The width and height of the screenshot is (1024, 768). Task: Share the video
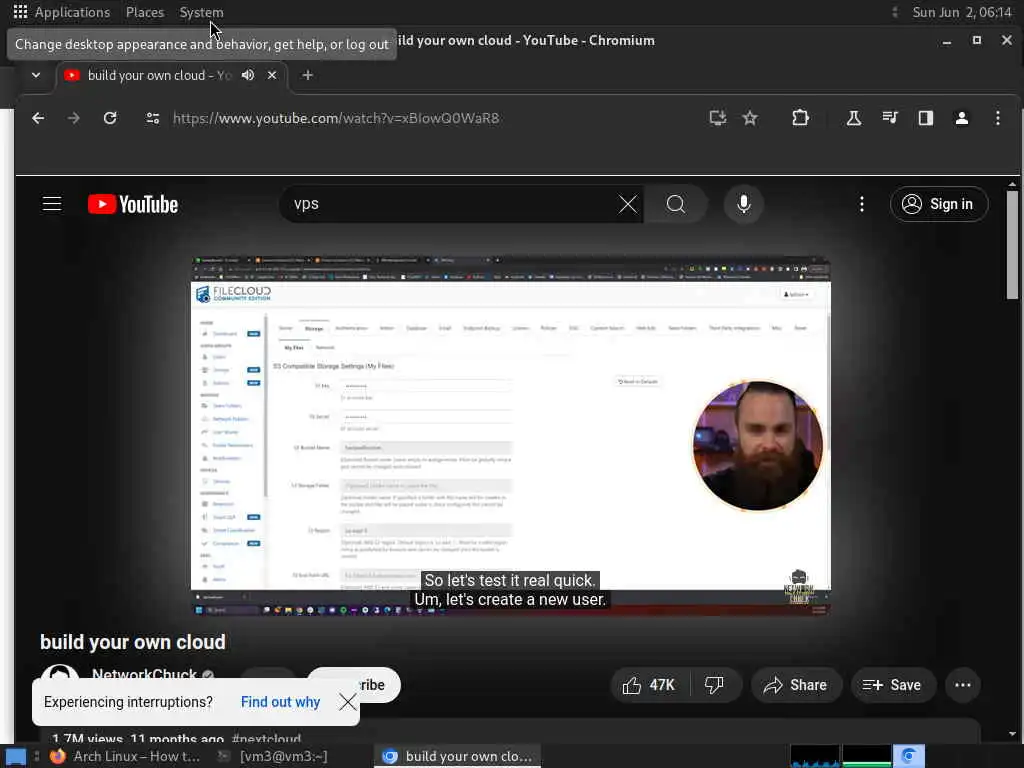(796, 685)
